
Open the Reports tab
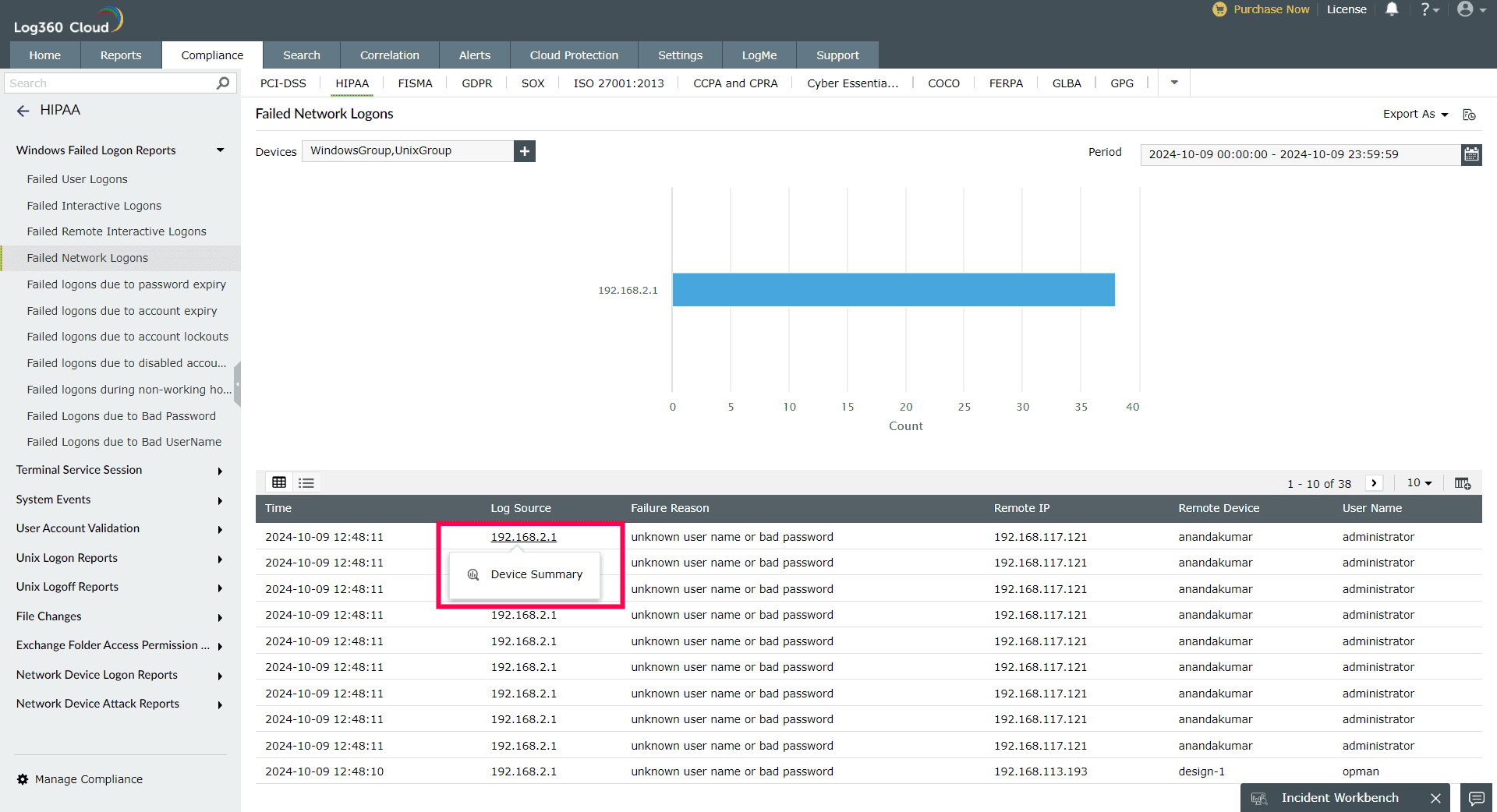point(121,55)
